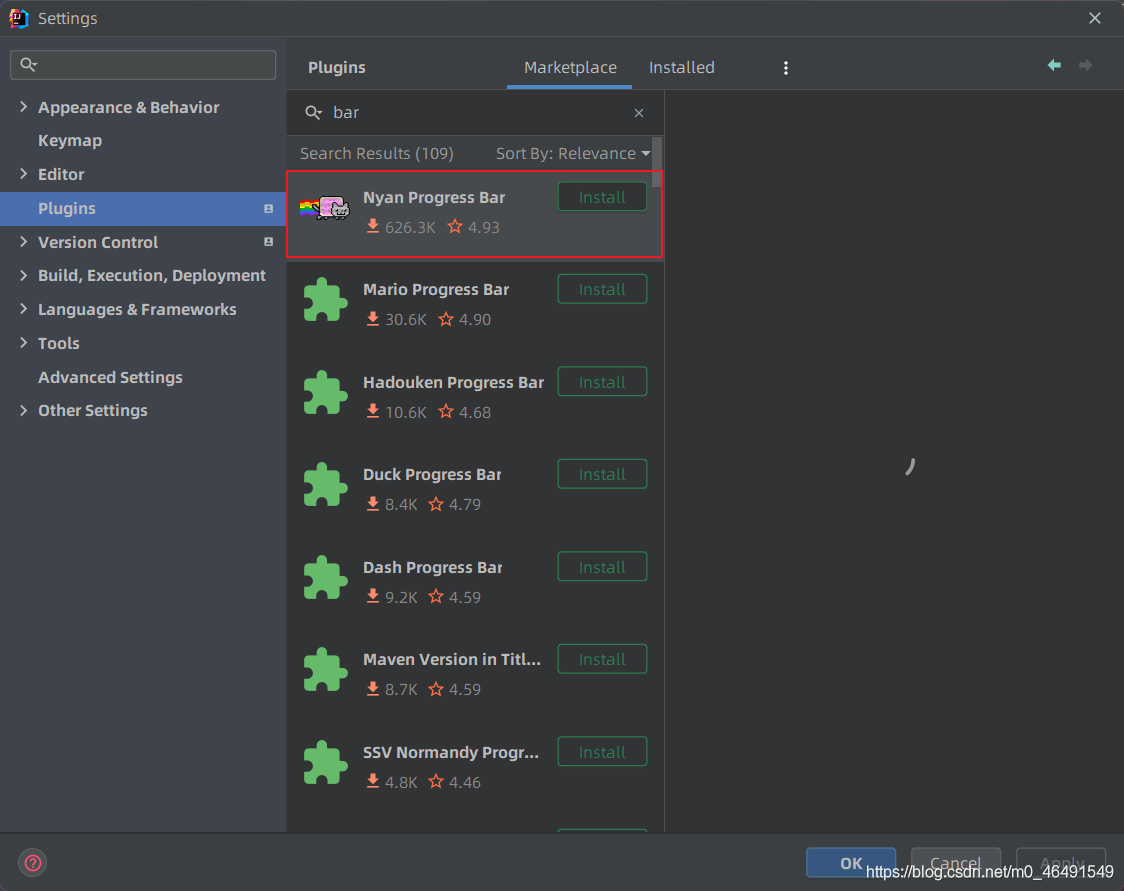Viewport: 1124px width, 891px height.
Task: Click the Maven Version plugin puzzle icon
Action: tap(325, 670)
